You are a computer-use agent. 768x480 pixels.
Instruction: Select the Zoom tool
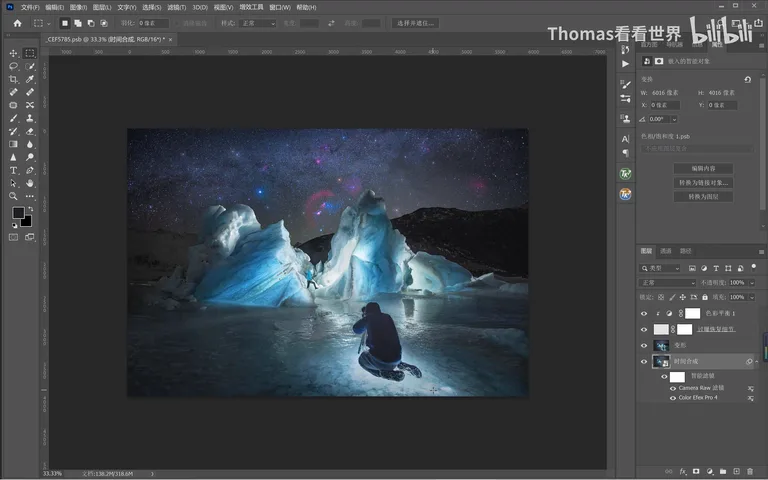13,196
